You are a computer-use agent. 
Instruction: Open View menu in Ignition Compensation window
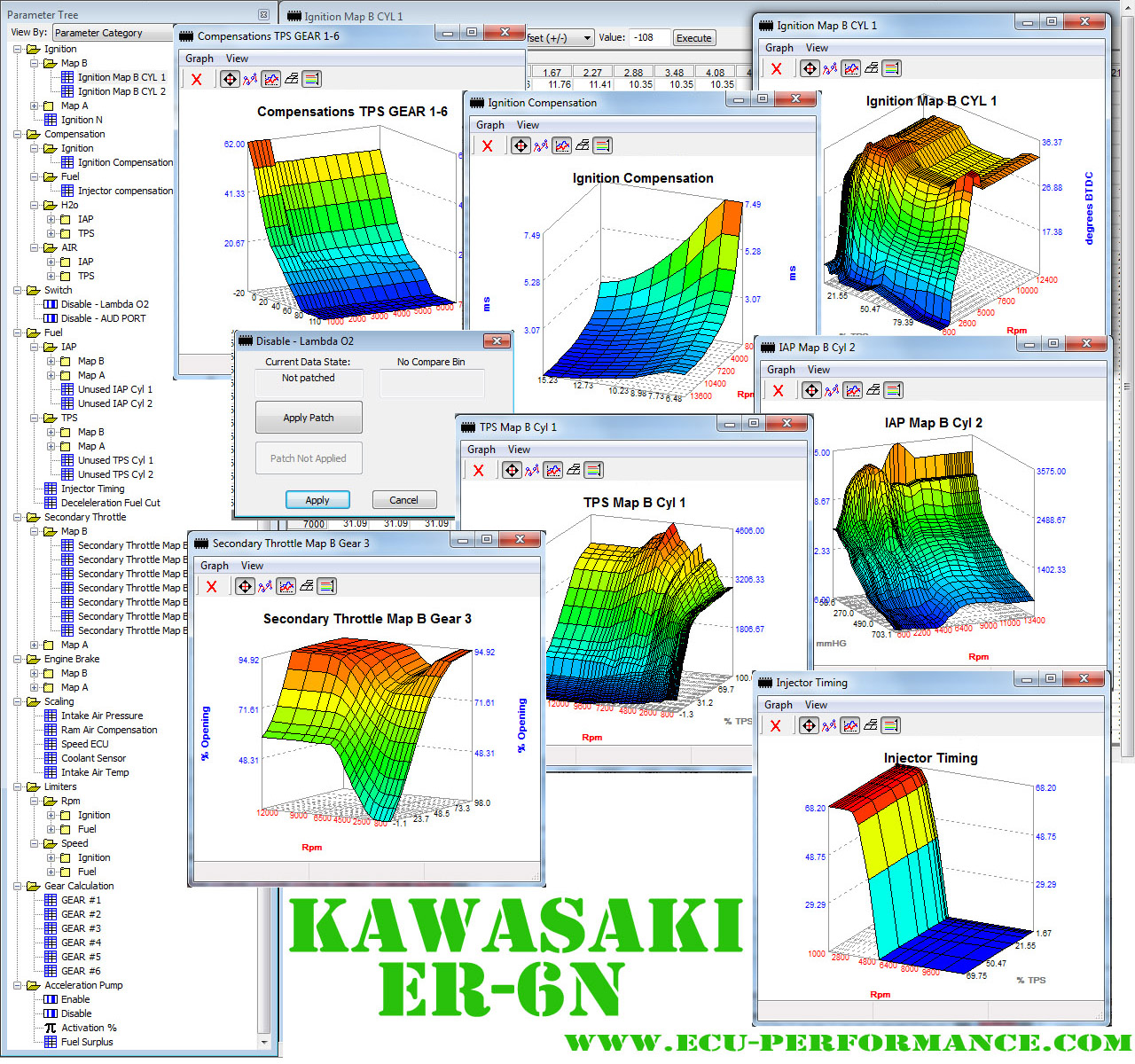point(528,125)
